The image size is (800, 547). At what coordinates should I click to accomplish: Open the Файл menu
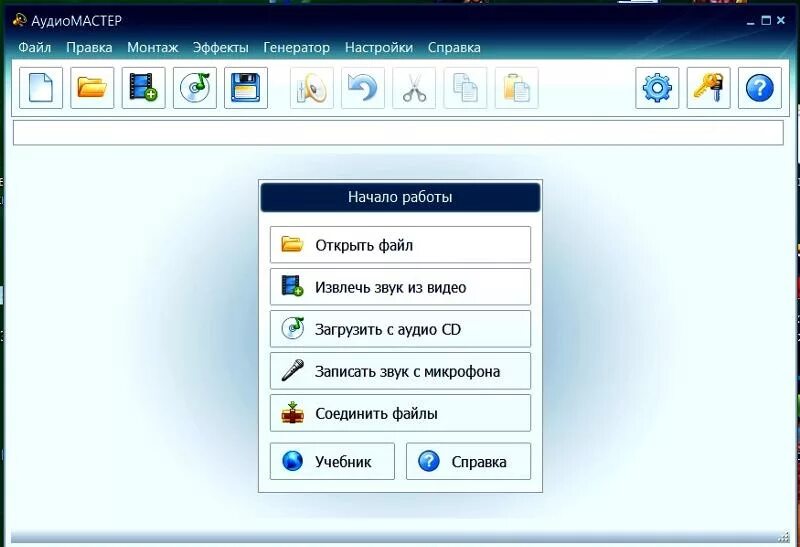tap(35, 47)
